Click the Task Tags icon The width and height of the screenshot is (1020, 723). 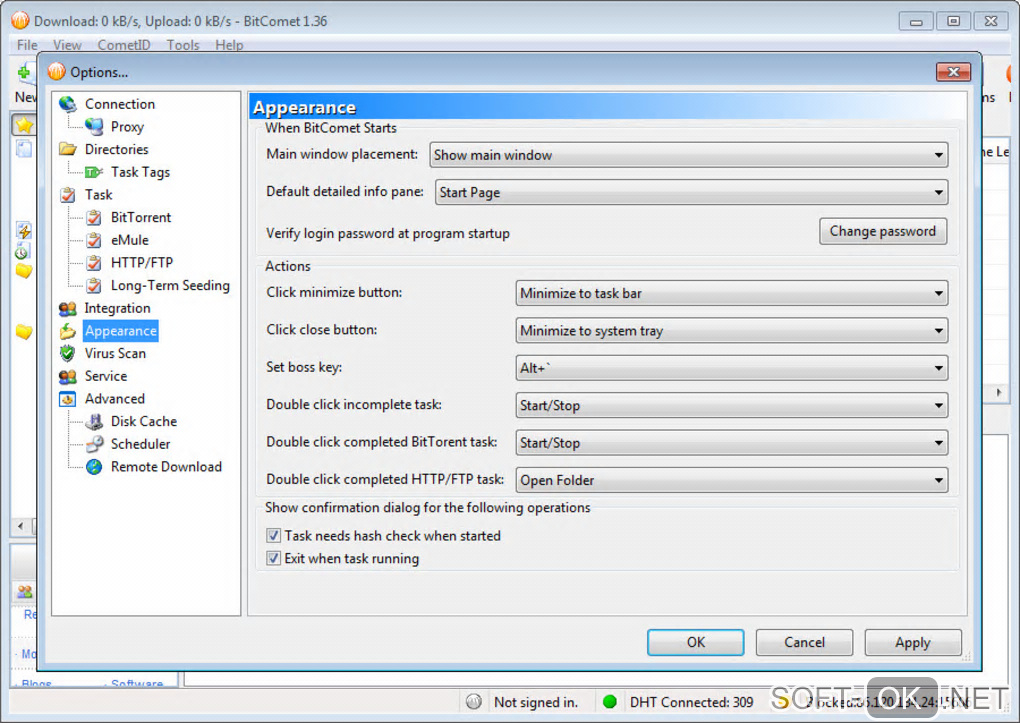pos(94,172)
